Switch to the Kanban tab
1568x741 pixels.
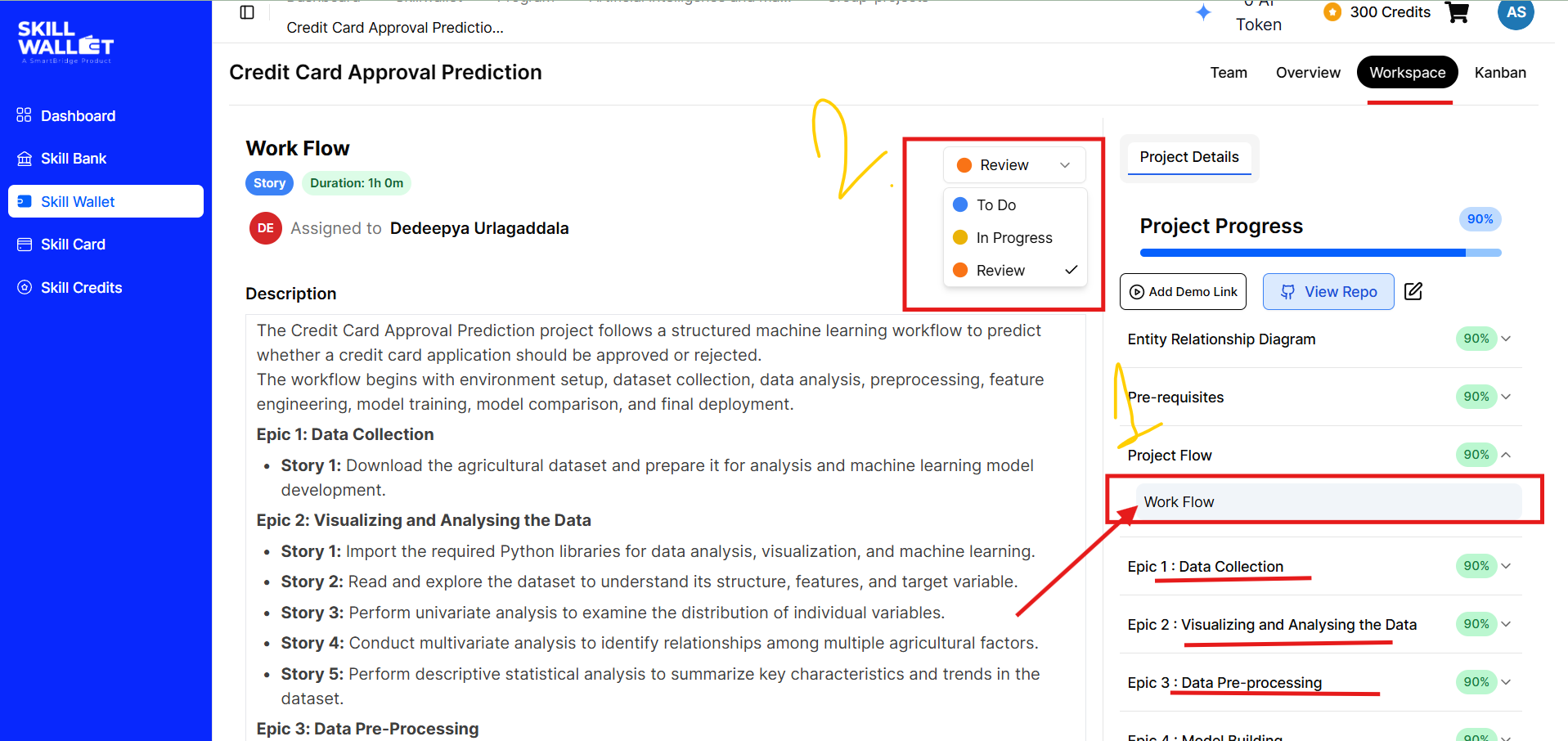1500,73
